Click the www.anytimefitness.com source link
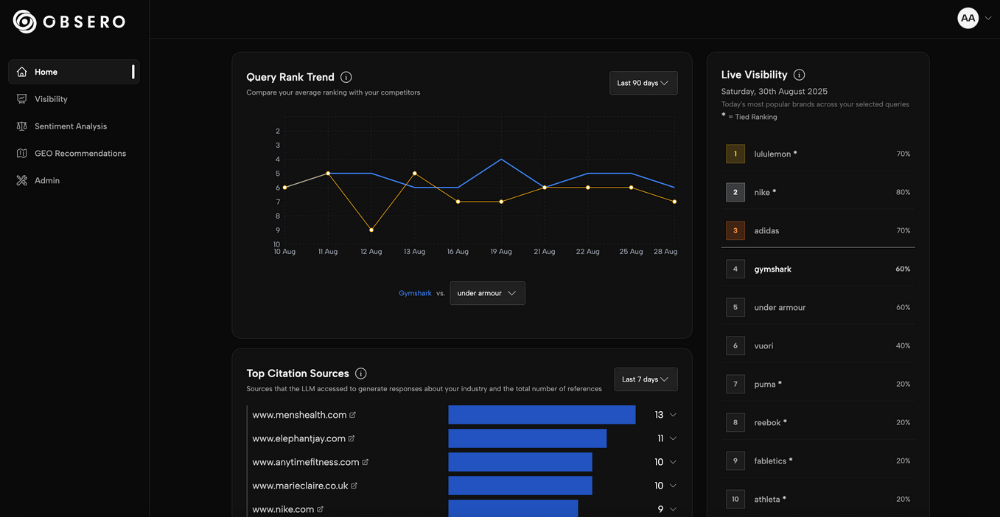The image size is (1000, 517). coord(305,462)
